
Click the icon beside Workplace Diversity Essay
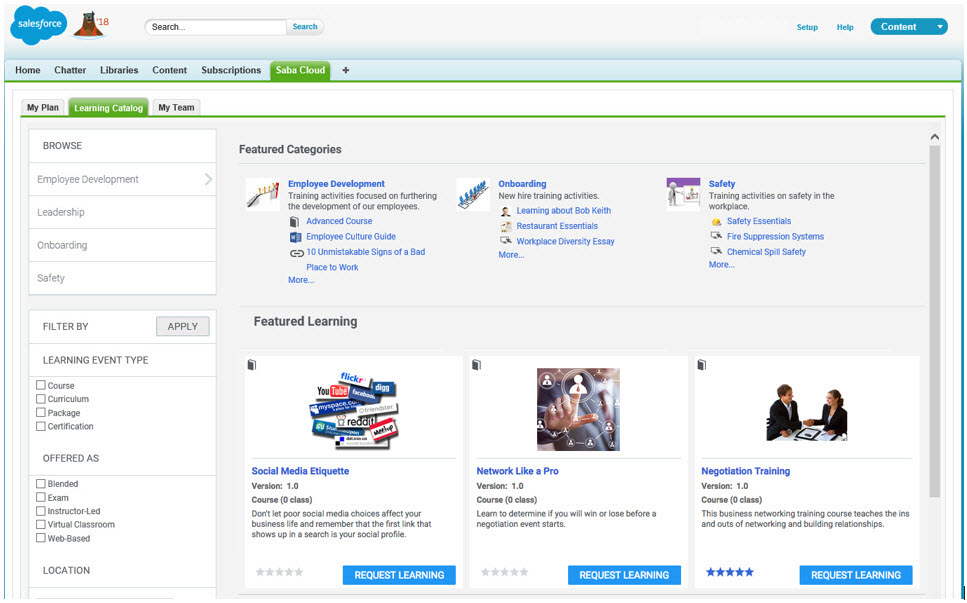[506, 241]
